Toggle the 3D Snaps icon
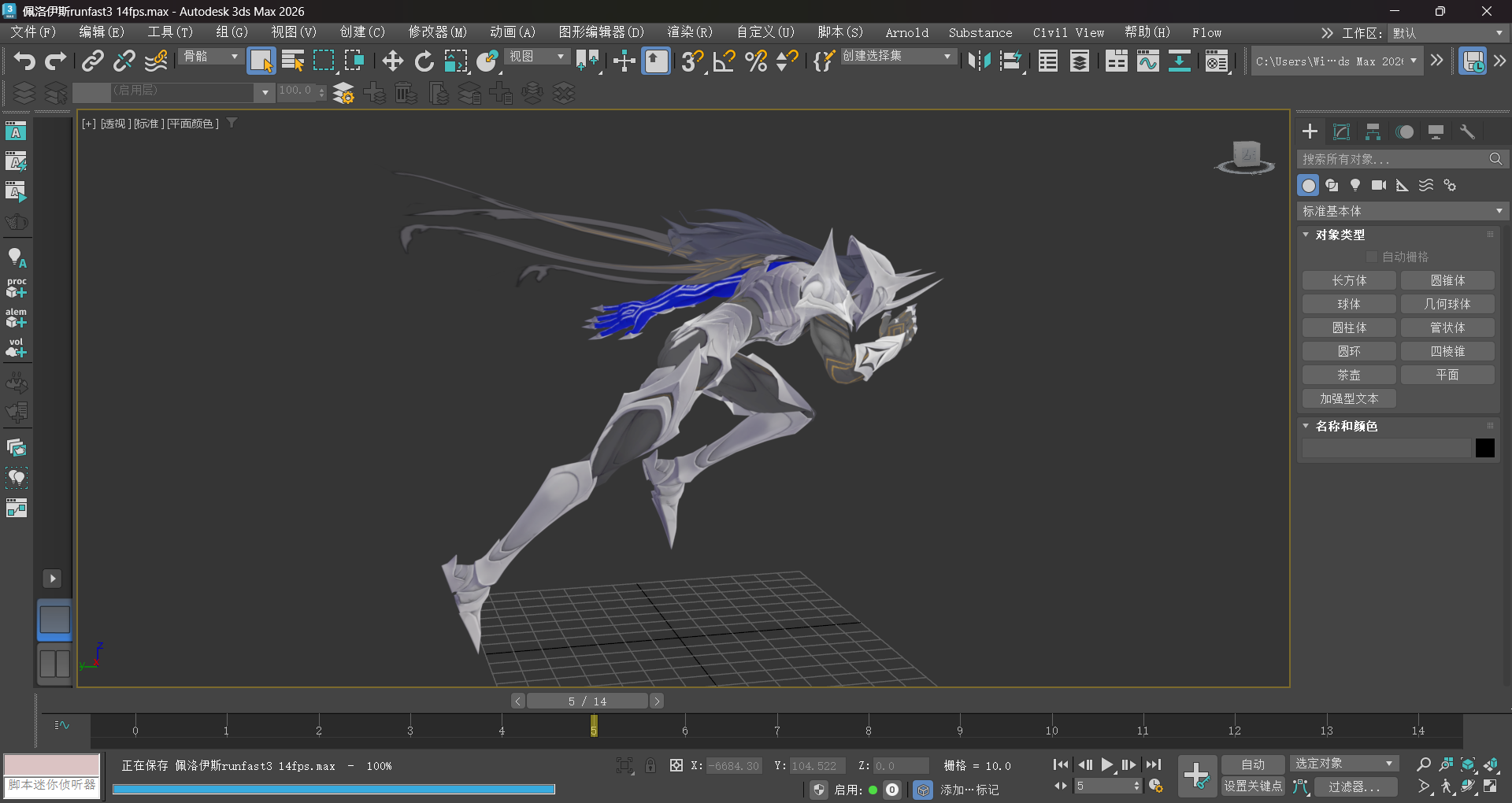The height and width of the screenshot is (803, 1512). pyautogui.click(x=692, y=61)
